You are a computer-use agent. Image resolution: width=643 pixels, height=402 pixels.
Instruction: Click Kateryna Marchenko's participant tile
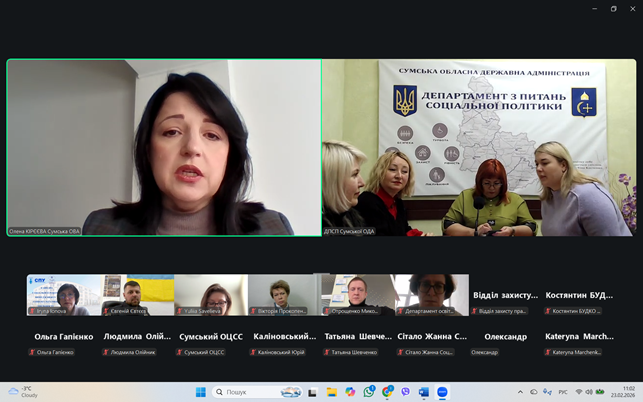pyautogui.click(x=578, y=342)
